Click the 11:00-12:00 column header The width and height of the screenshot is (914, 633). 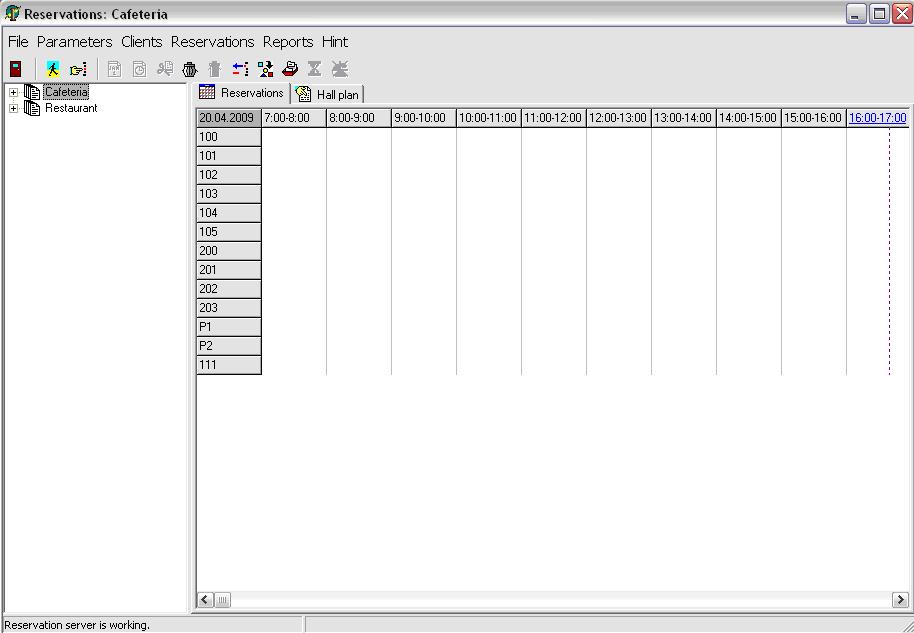[x=554, y=118]
